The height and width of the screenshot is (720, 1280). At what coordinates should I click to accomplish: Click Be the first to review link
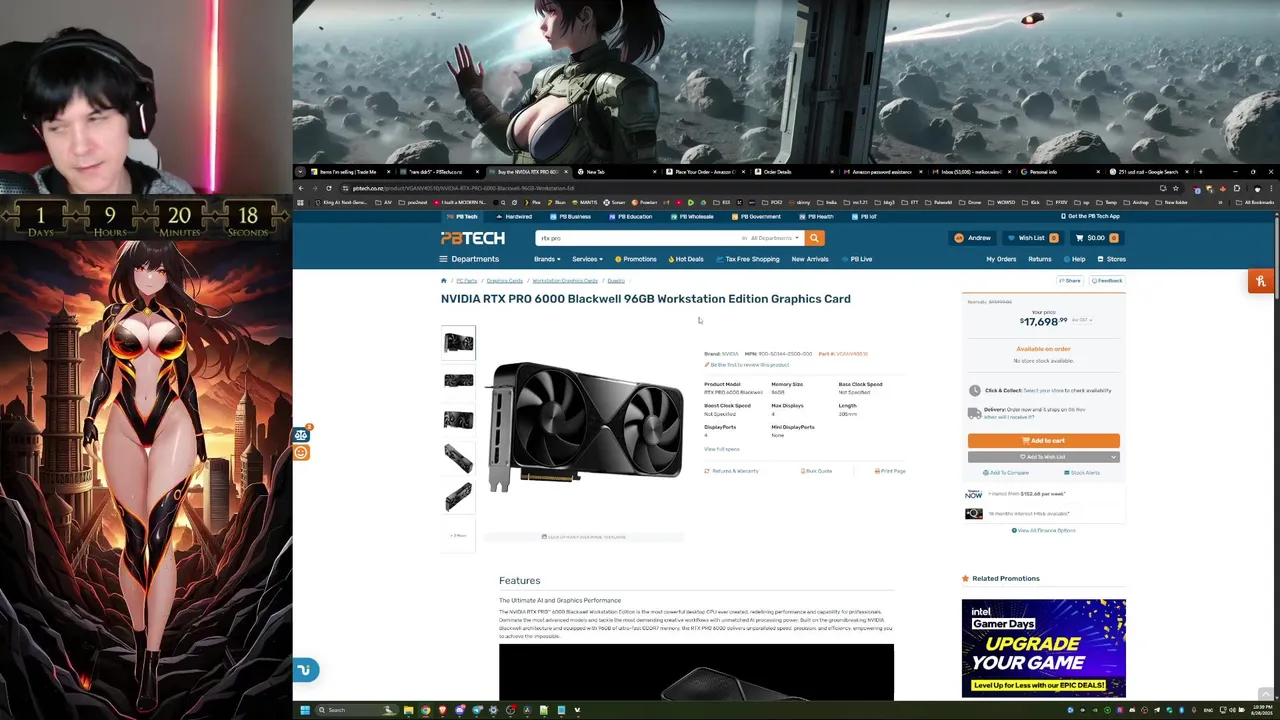pos(747,365)
